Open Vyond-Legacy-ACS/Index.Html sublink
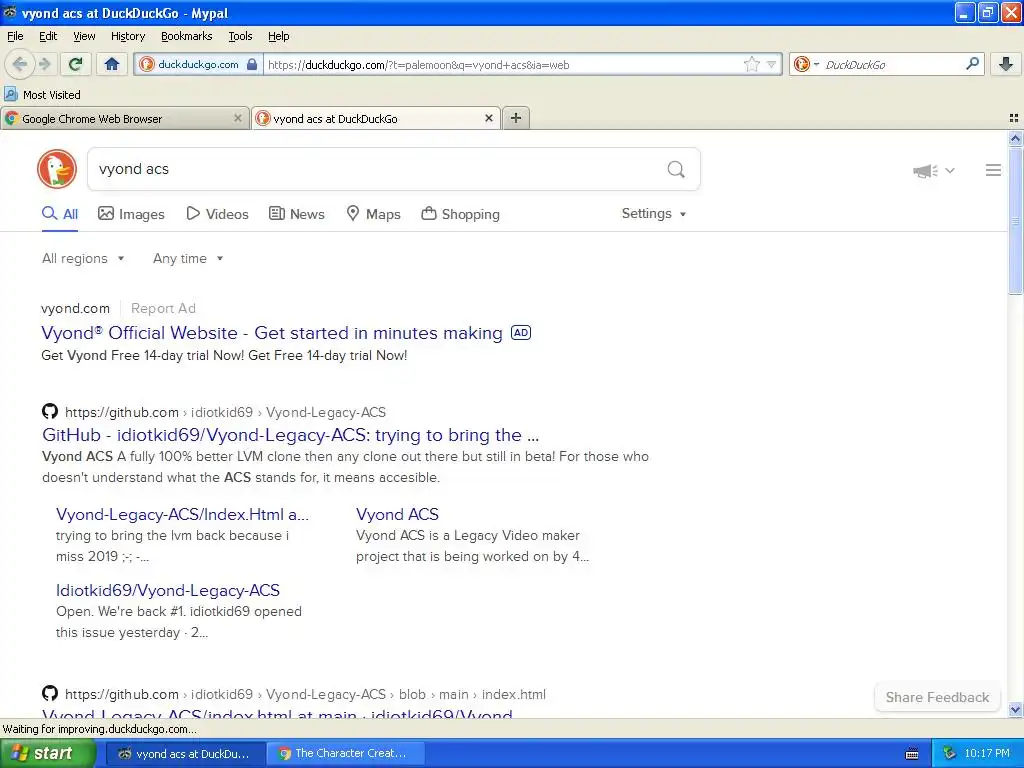This screenshot has height=768, width=1024. tap(182, 515)
